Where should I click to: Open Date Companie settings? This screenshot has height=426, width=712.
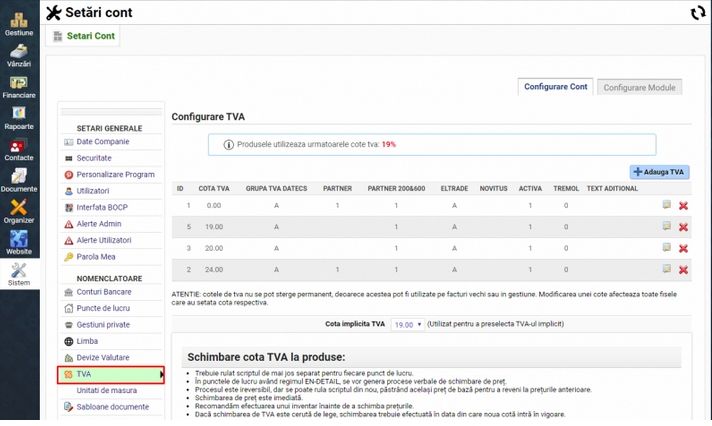102,142
